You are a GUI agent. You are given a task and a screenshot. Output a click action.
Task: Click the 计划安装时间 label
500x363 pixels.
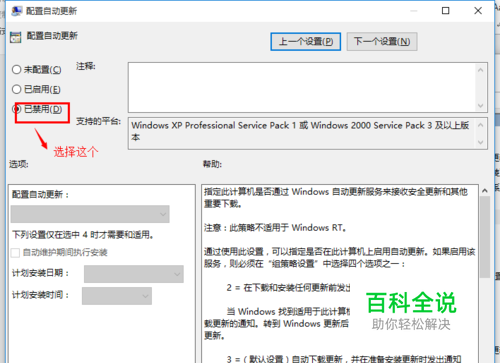coord(40,295)
